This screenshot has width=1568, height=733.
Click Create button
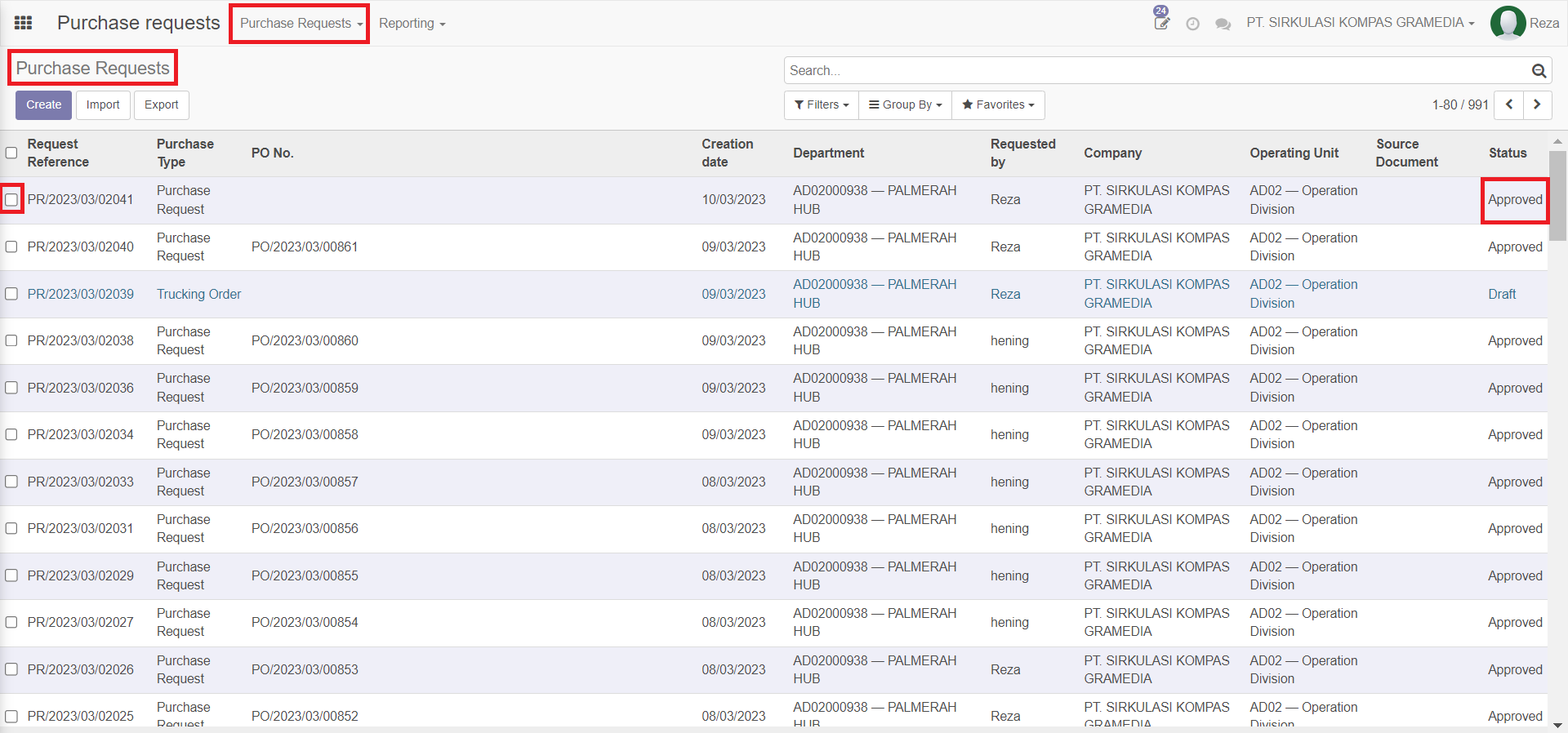(44, 104)
